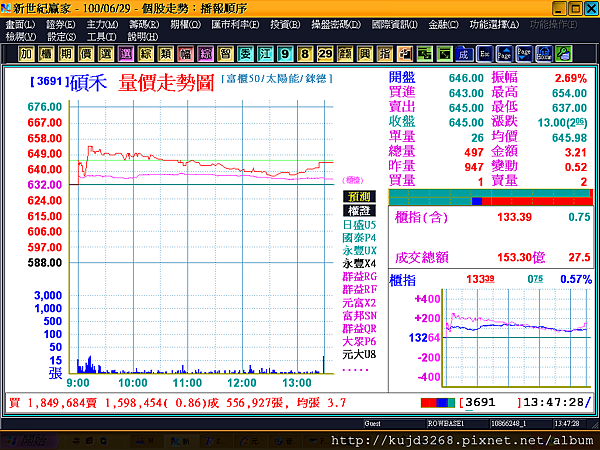This screenshot has width=600, height=450.
Task: Select warrant 群益RF in the list
Action: (359, 289)
